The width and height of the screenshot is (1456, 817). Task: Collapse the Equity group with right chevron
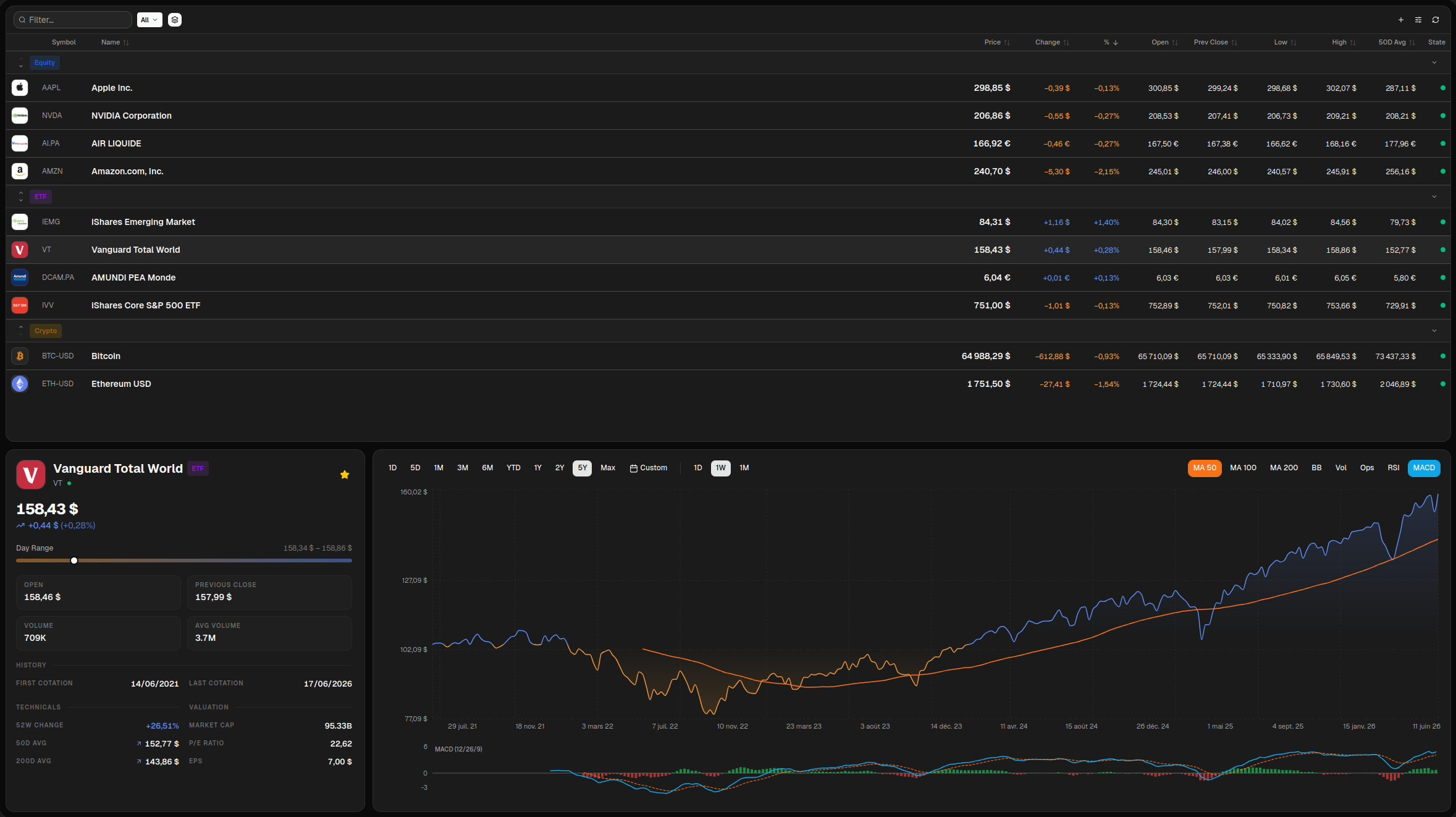pos(1434,62)
